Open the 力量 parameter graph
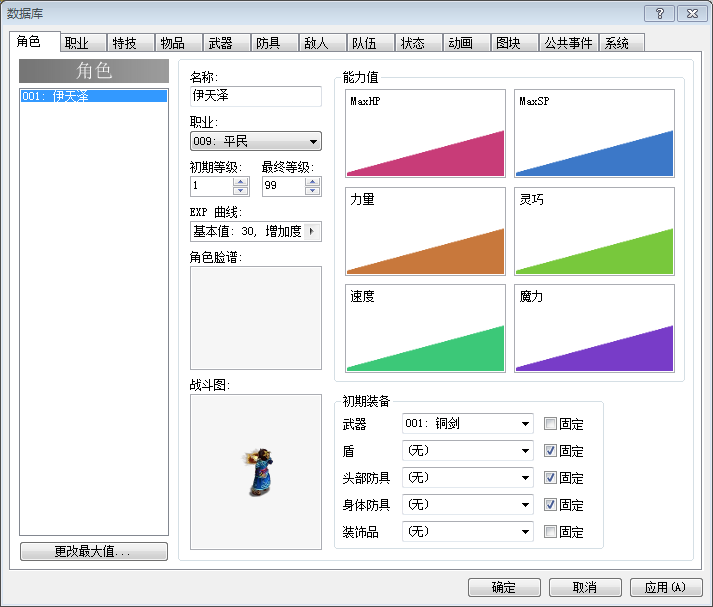This screenshot has height=607, width=713. pos(425,231)
